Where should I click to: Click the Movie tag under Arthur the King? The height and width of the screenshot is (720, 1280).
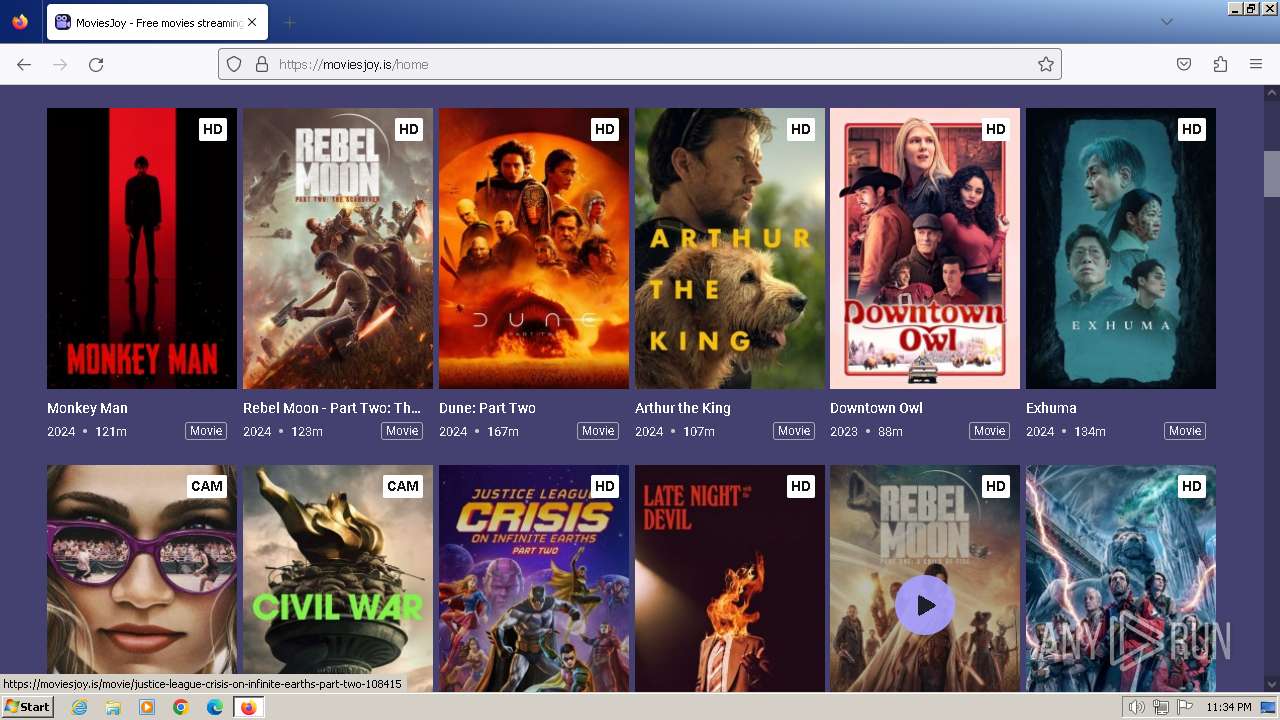point(794,431)
